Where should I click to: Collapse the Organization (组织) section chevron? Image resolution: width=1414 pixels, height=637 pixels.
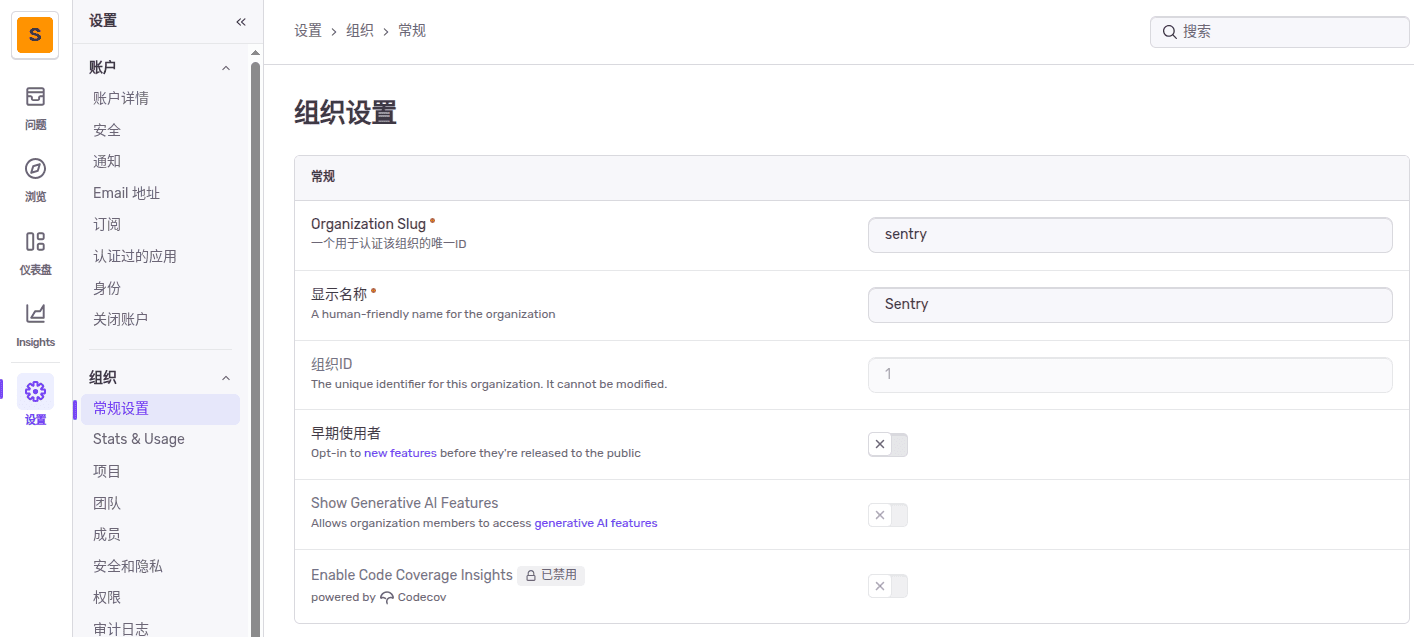226,378
